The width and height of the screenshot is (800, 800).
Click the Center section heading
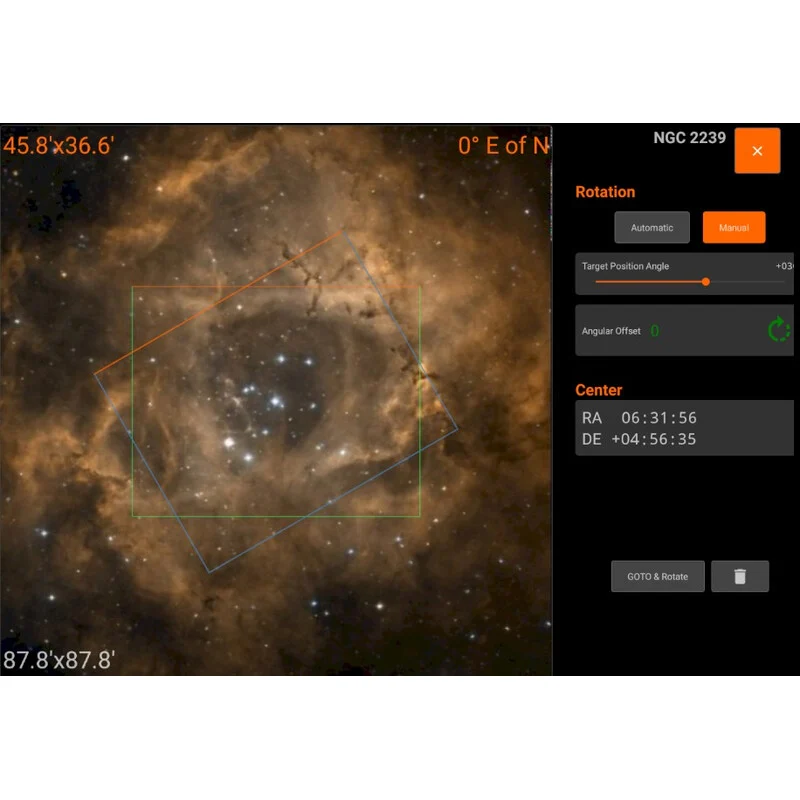point(599,390)
